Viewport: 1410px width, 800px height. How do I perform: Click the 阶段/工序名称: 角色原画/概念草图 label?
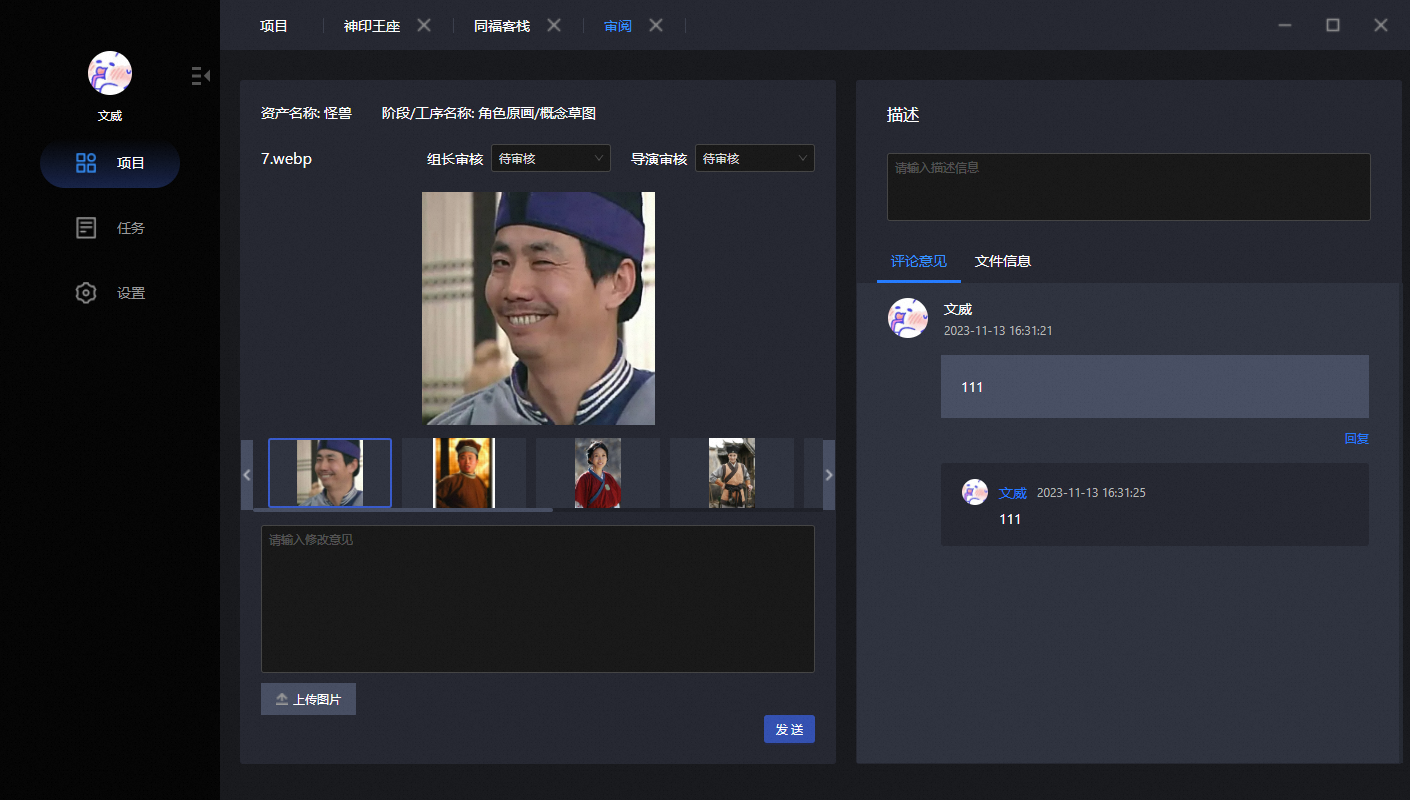[x=489, y=114]
